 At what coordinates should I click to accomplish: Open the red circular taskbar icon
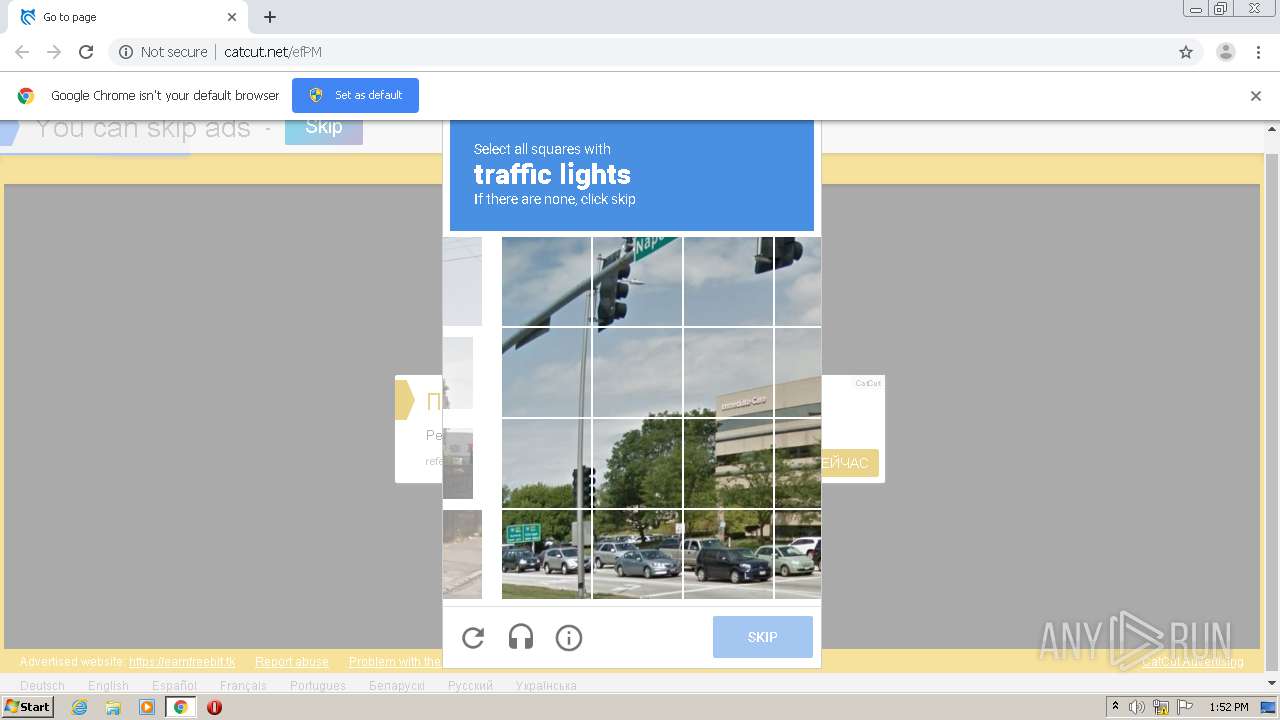point(214,707)
